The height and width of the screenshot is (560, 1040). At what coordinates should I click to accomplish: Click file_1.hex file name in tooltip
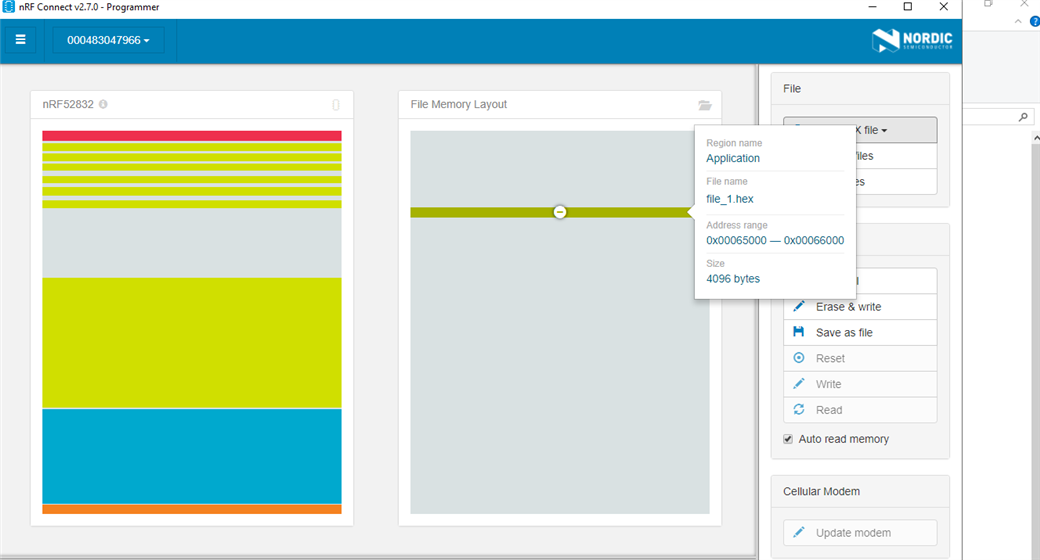pos(730,199)
